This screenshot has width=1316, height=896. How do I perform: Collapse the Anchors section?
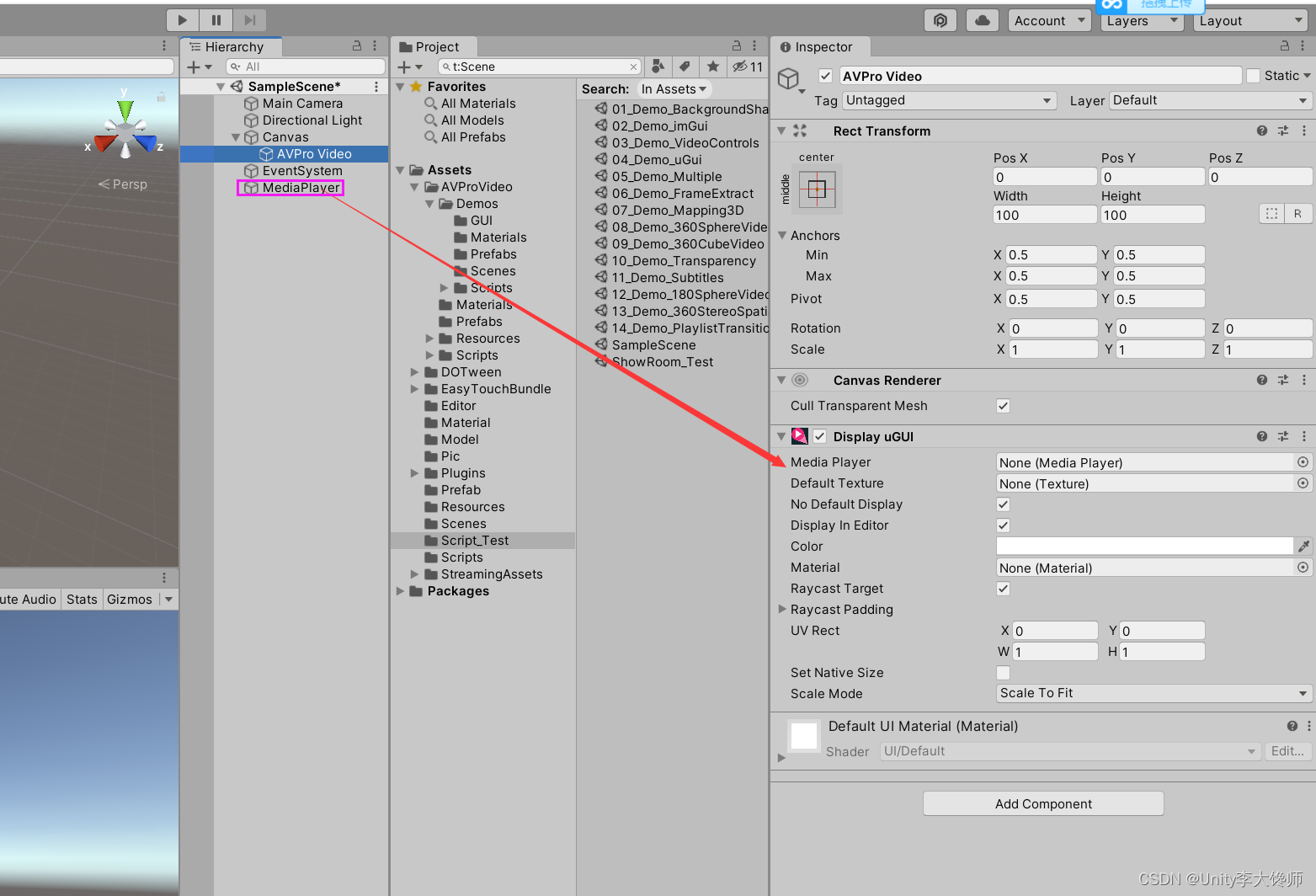click(782, 236)
